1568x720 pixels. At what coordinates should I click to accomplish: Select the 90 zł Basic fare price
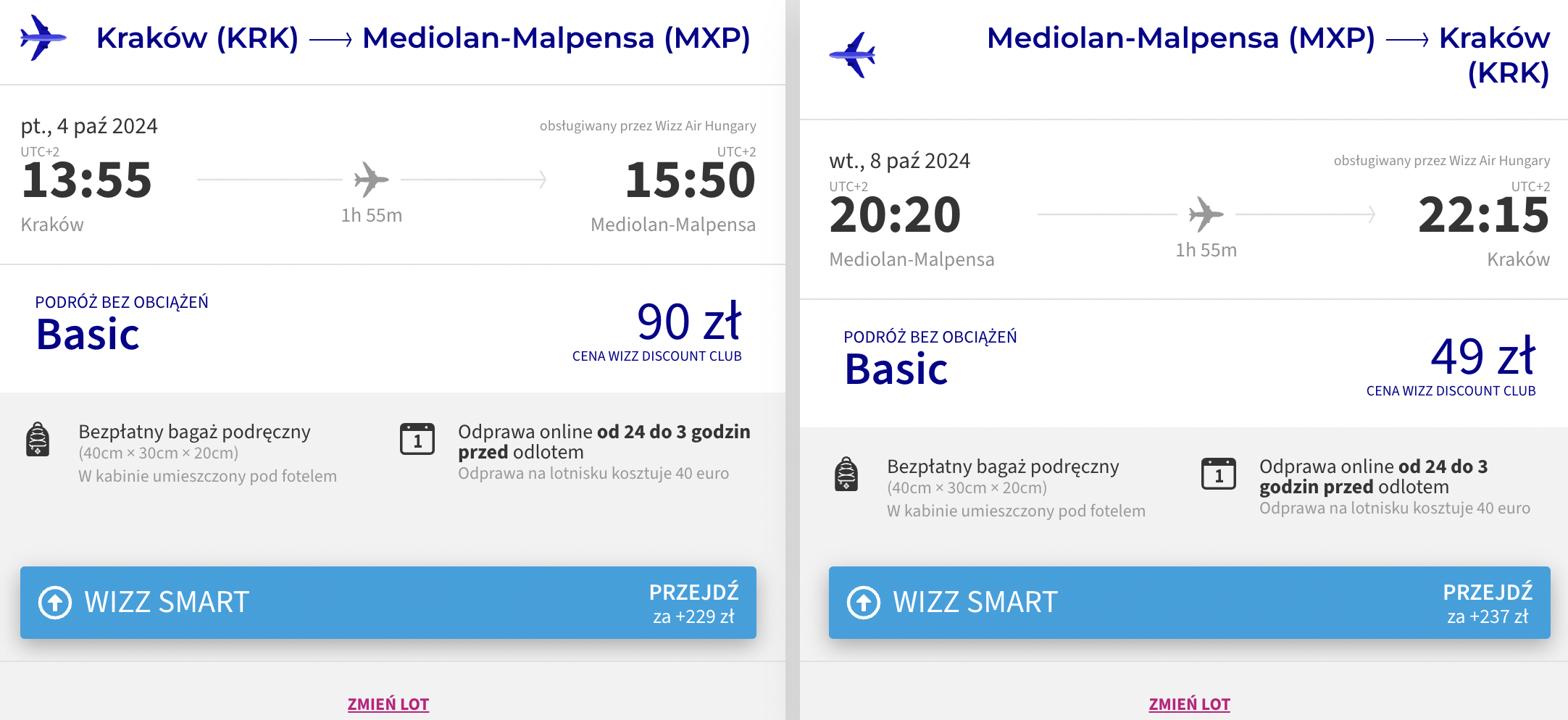[688, 322]
